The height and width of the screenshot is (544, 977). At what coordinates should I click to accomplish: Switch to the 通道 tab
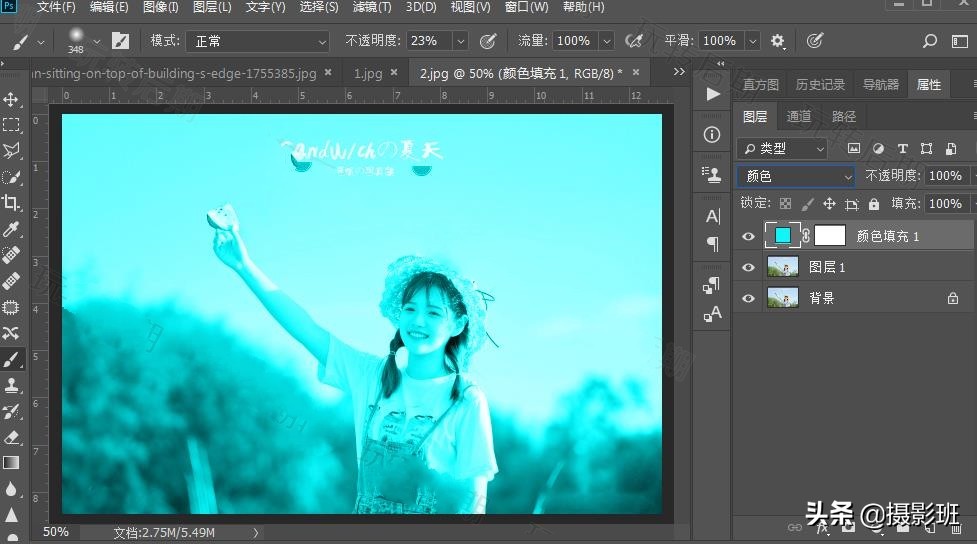[799, 116]
